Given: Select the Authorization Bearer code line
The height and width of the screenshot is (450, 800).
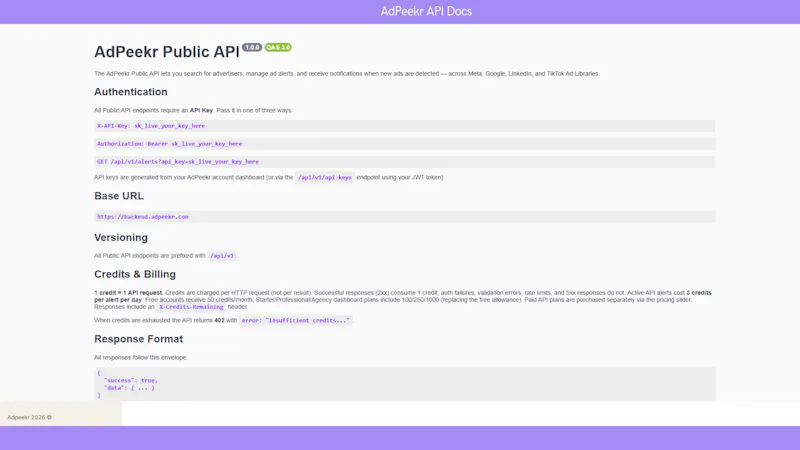Looking at the screenshot, I should [x=405, y=144].
